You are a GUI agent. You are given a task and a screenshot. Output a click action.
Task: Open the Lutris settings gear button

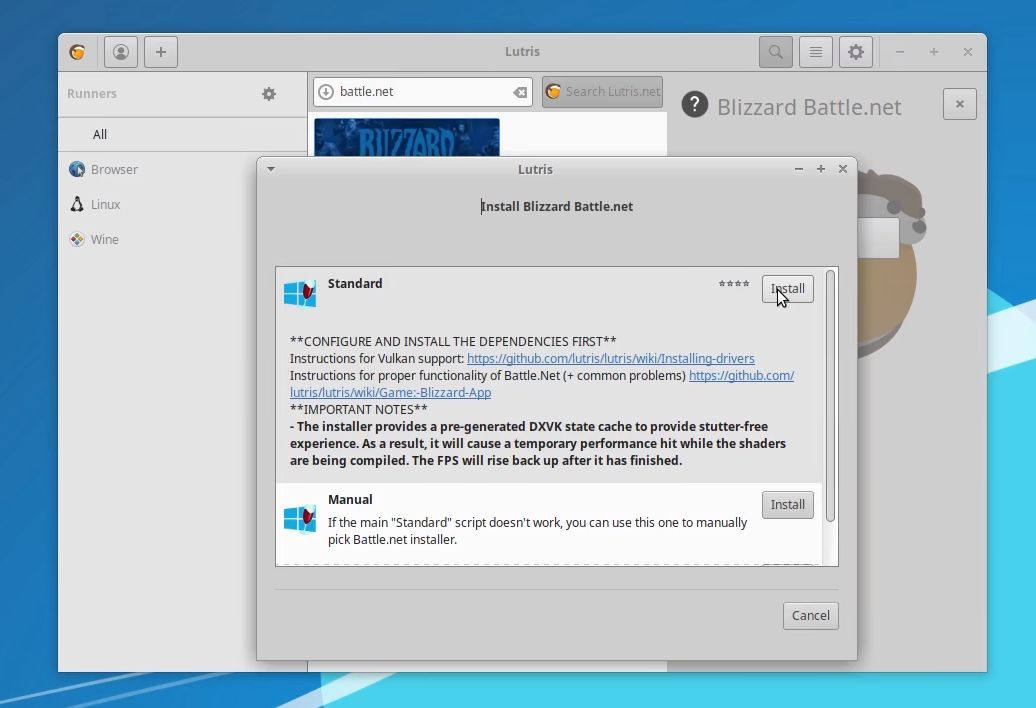coord(856,52)
